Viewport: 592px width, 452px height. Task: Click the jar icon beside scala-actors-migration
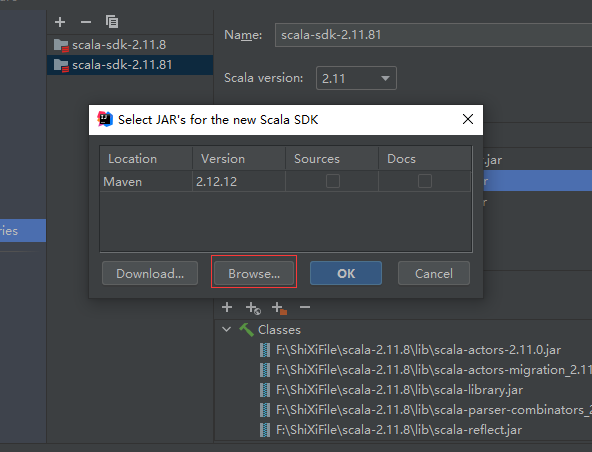click(x=265, y=370)
